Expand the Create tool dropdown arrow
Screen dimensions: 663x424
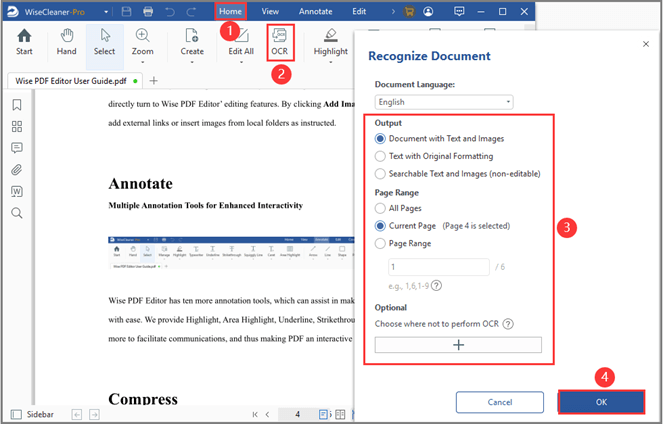coord(192,63)
